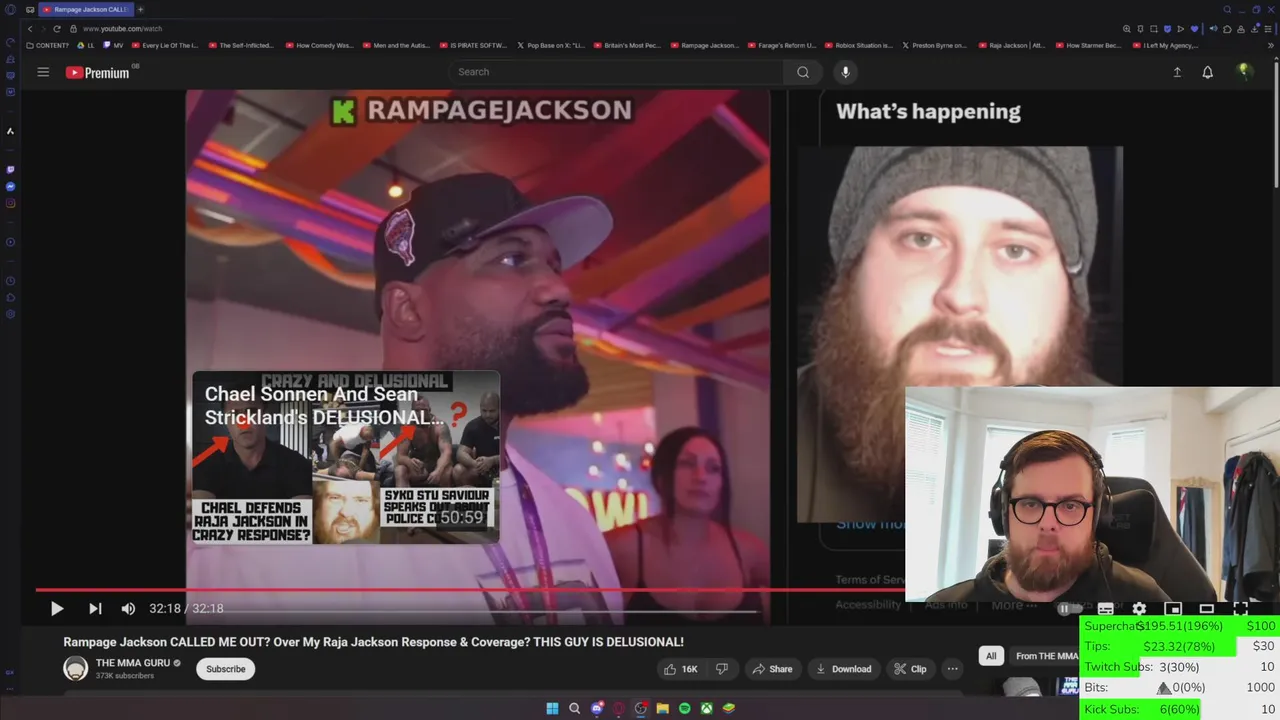The height and width of the screenshot is (720, 1280).
Task: Reload the page with the refresh icon
Action: (x=56, y=29)
